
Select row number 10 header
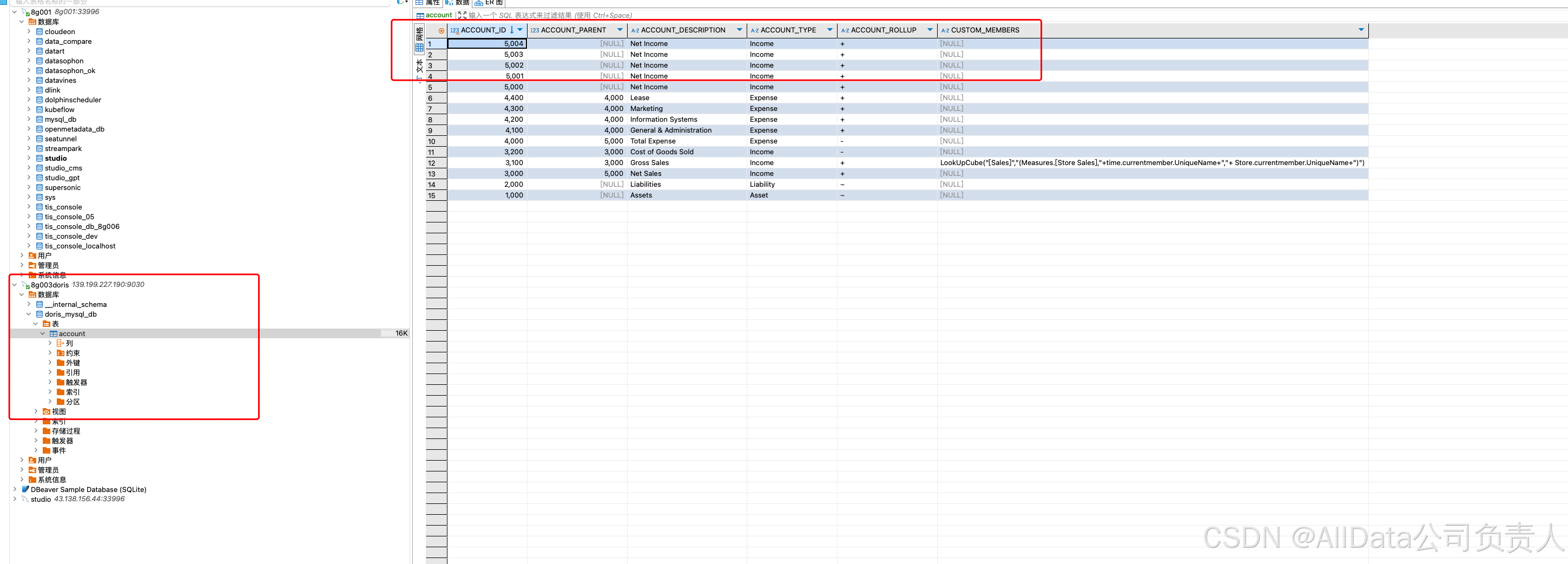tap(436, 141)
